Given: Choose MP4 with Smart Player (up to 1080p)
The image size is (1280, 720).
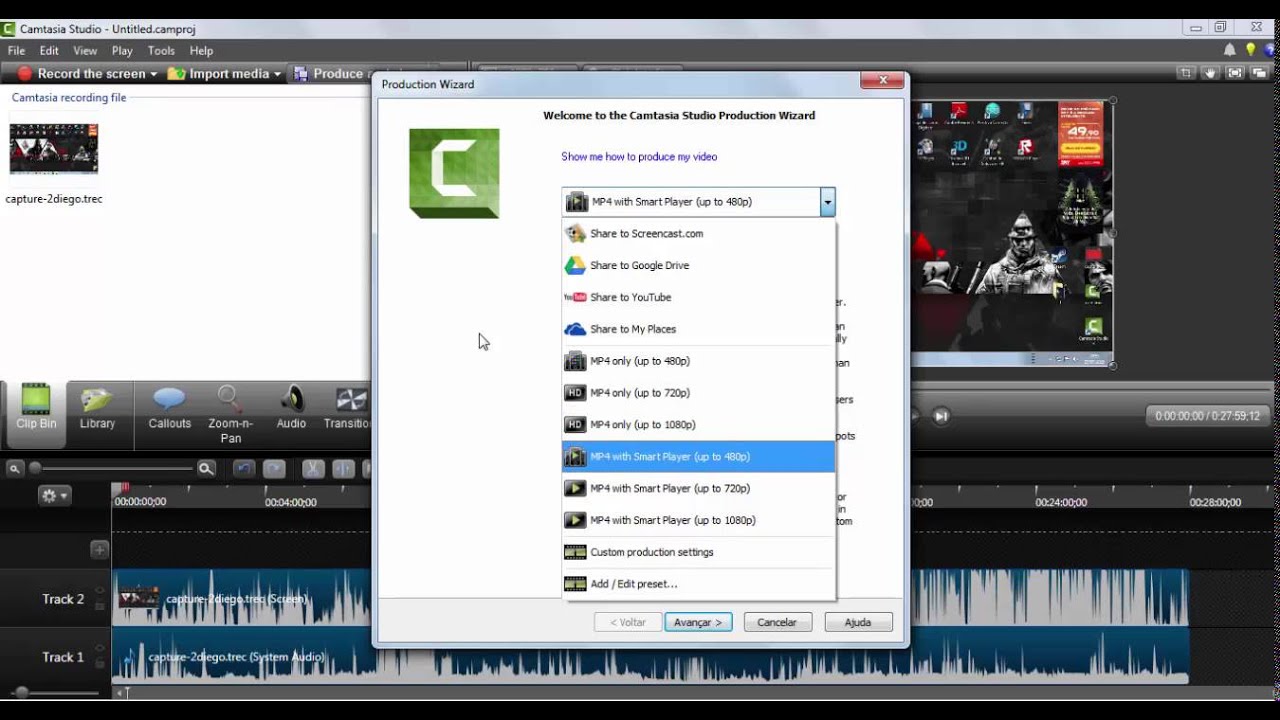Looking at the screenshot, I should pos(698,520).
